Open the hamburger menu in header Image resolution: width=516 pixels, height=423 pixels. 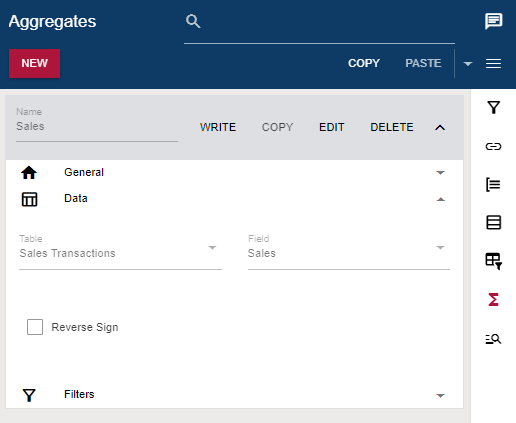click(x=493, y=63)
